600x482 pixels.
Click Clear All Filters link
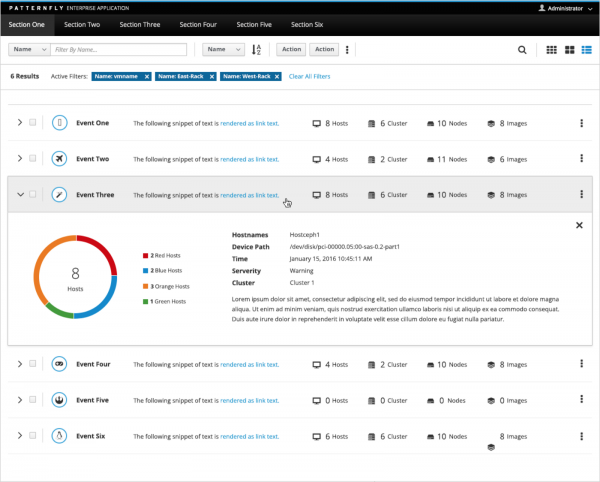pyautogui.click(x=309, y=76)
